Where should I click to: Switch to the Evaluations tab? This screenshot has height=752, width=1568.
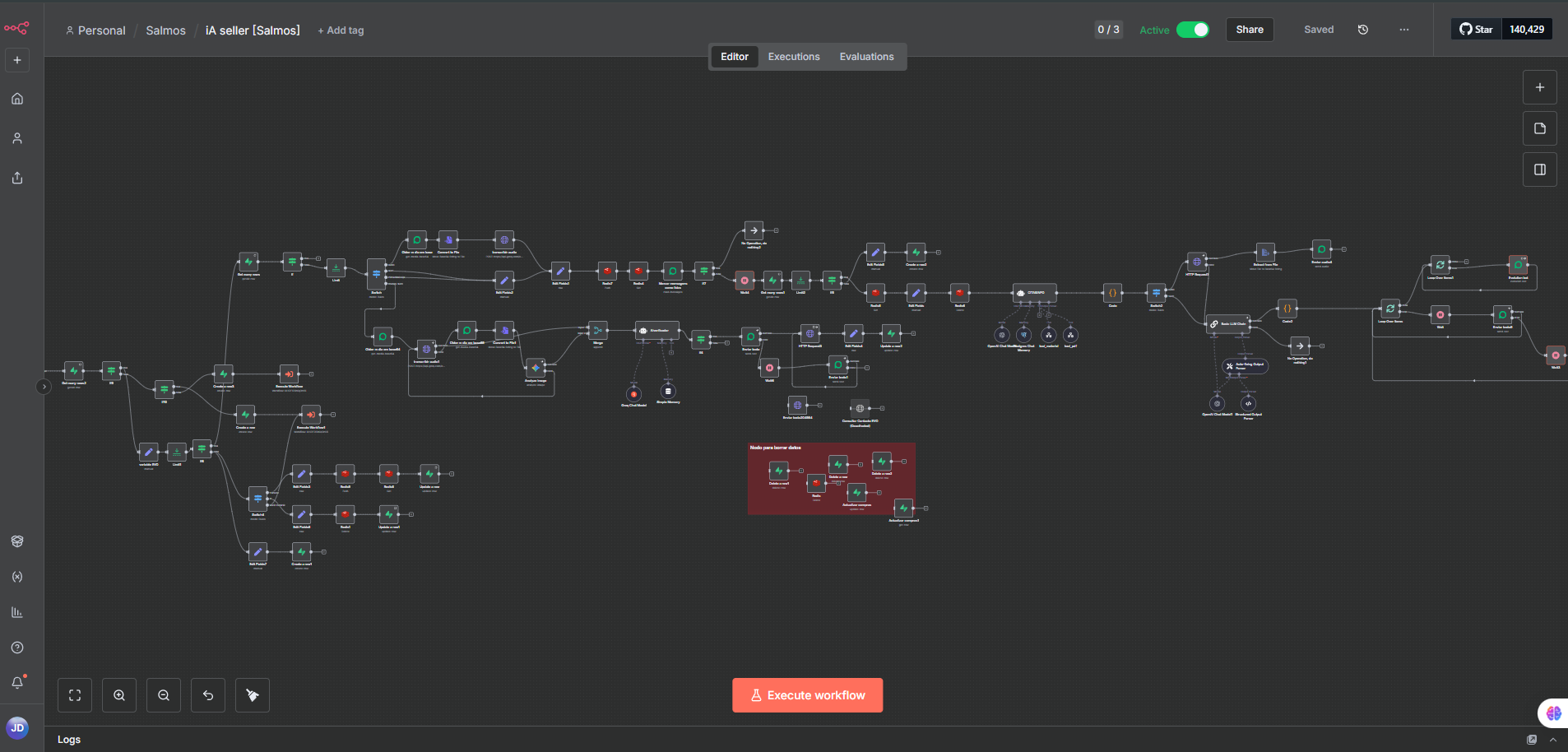(866, 57)
